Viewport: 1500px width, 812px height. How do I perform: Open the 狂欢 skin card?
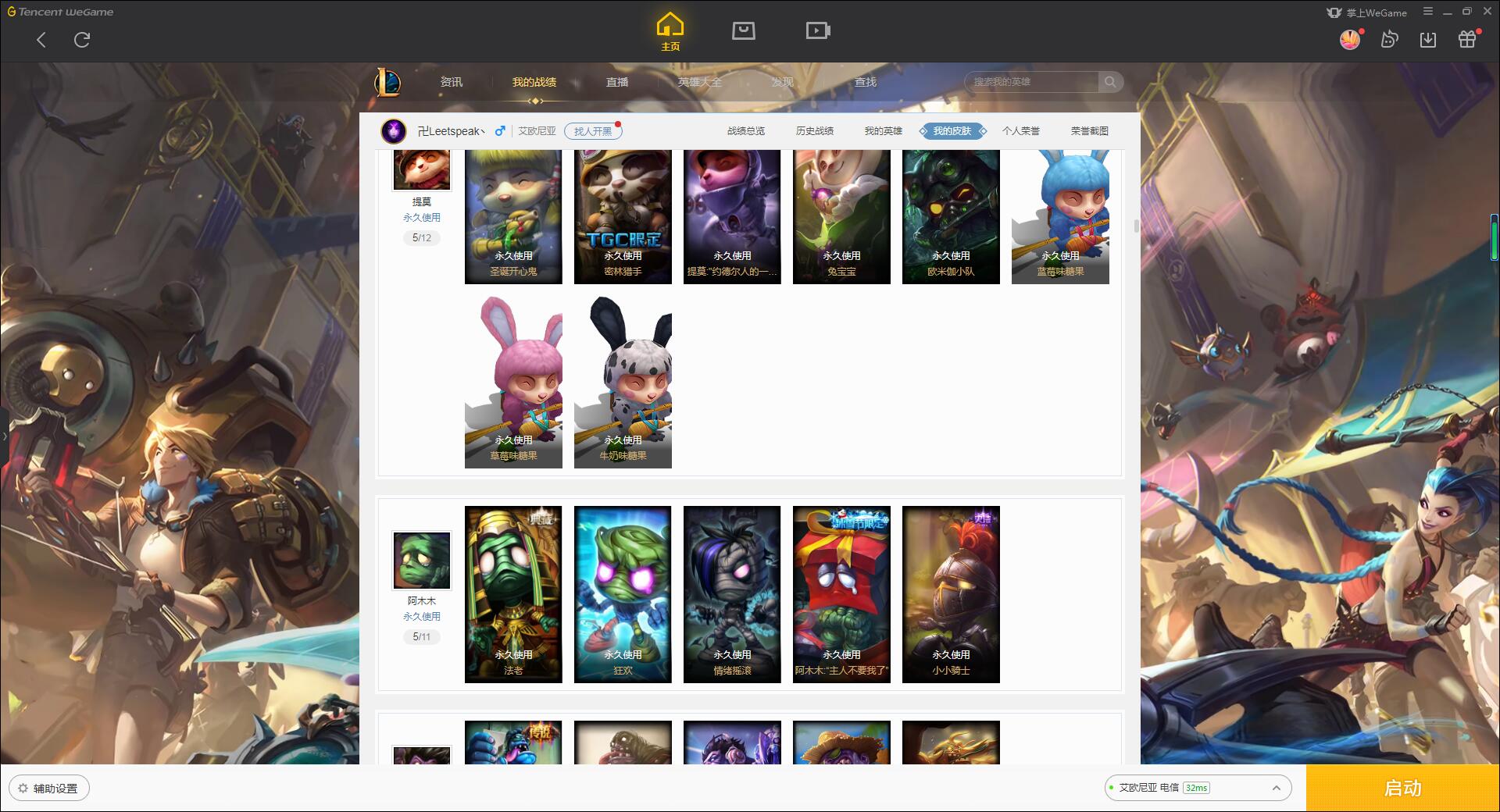[x=623, y=594]
